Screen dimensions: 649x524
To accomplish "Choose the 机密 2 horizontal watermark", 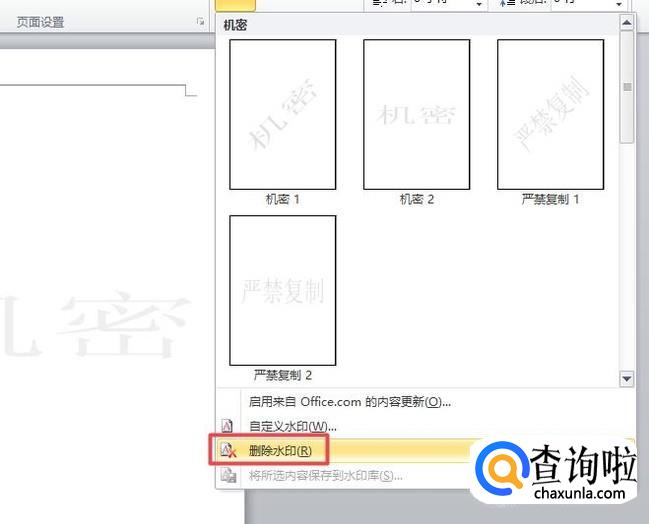I will pyautogui.click(x=416, y=115).
